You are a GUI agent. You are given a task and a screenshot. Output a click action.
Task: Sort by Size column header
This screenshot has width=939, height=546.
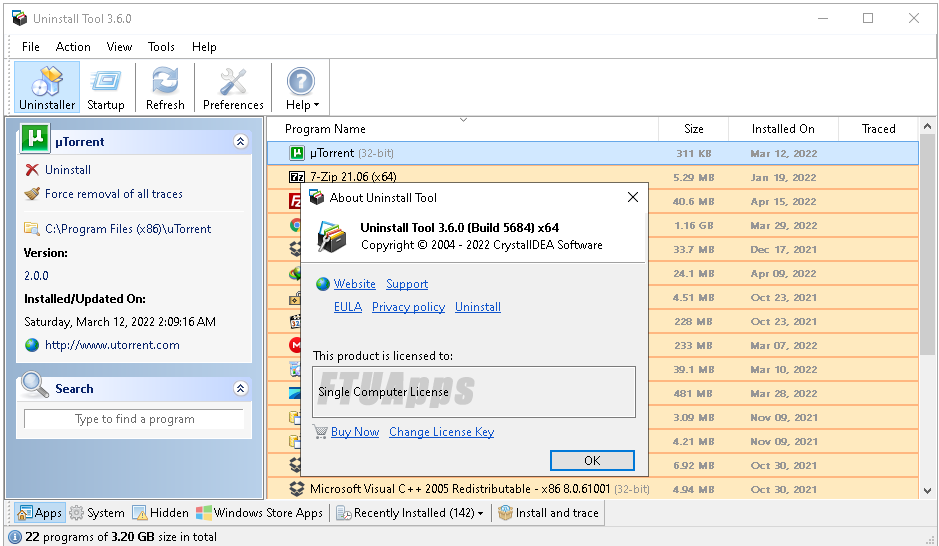tap(693, 129)
